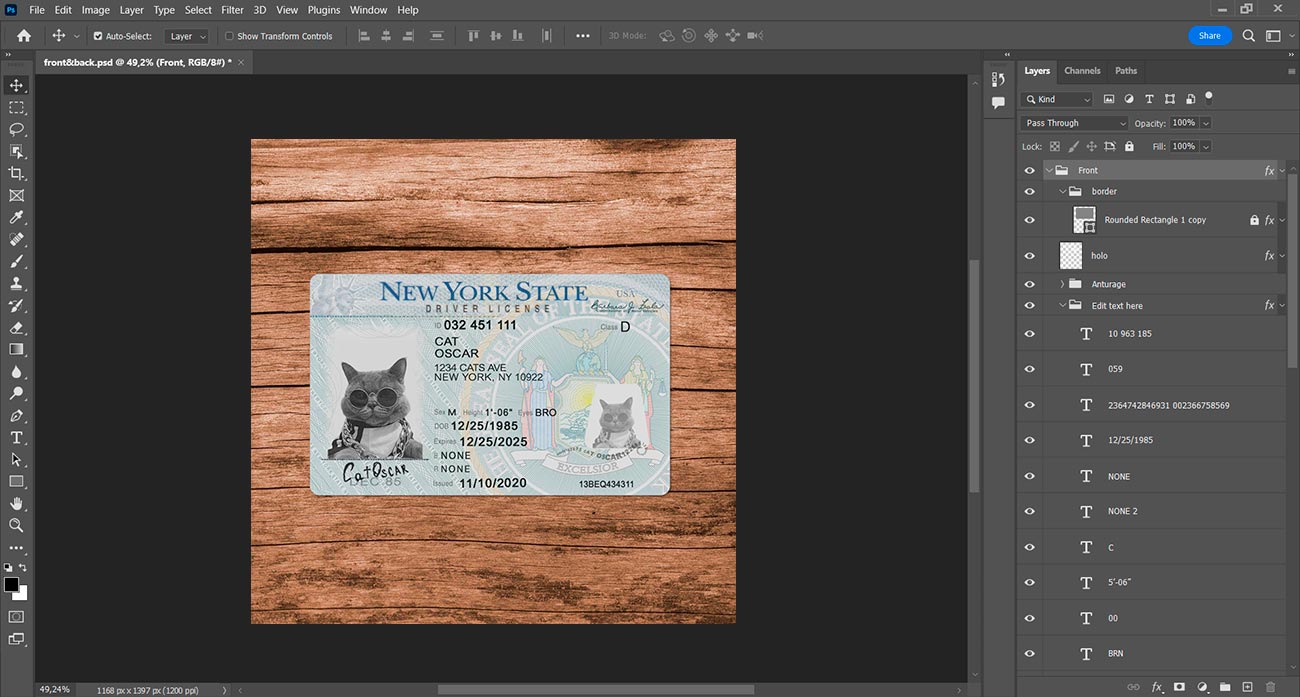The image size is (1300, 697).
Task: Select the Eyedropper tool
Action: (x=17, y=217)
